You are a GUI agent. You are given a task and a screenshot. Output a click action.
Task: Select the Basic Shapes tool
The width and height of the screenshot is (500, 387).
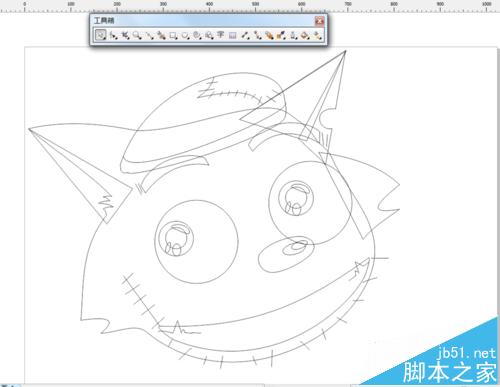click(x=209, y=35)
